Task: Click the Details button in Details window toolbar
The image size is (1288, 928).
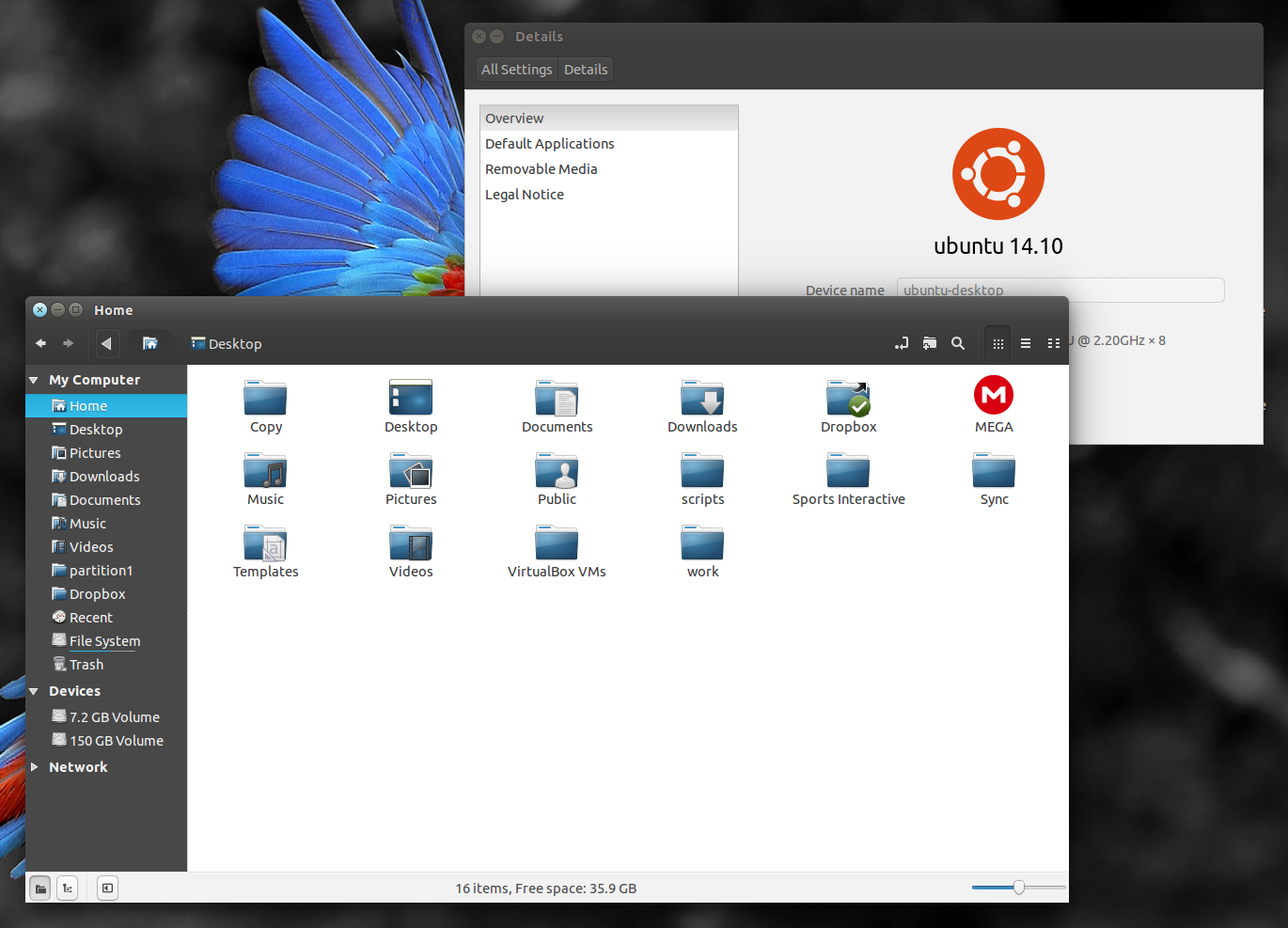Action: click(x=586, y=70)
